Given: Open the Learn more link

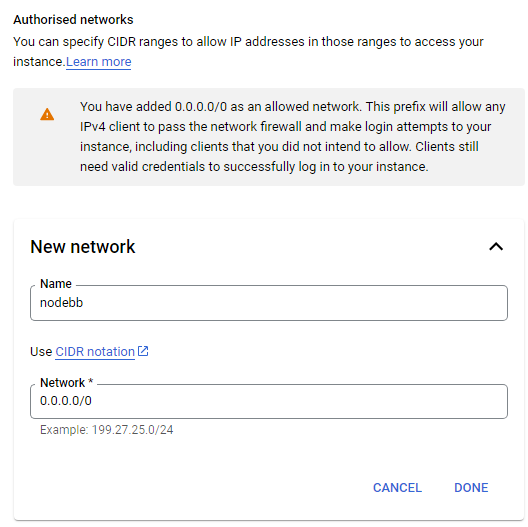Looking at the screenshot, I should [x=99, y=62].
